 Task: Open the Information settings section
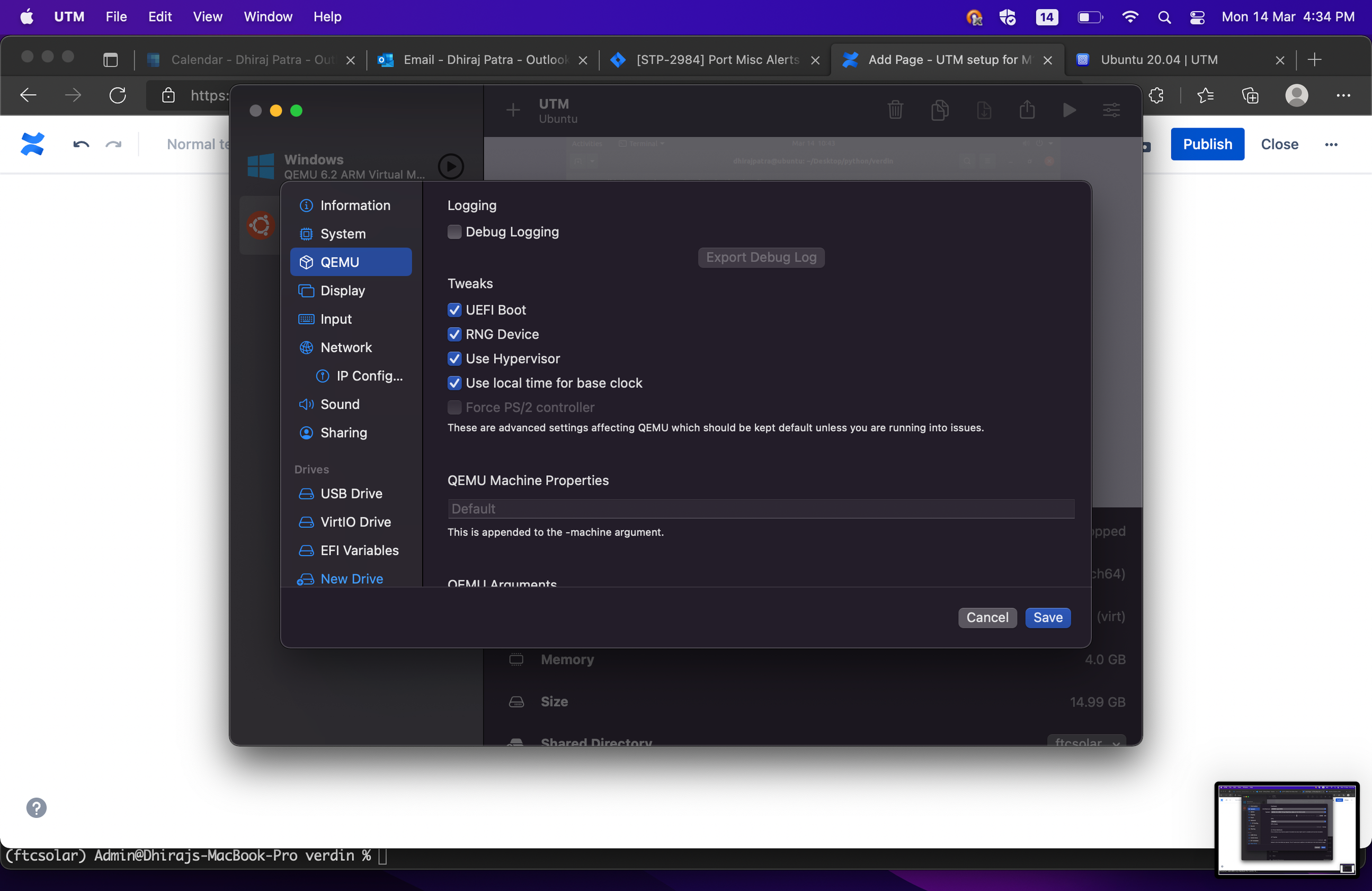point(351,205)
